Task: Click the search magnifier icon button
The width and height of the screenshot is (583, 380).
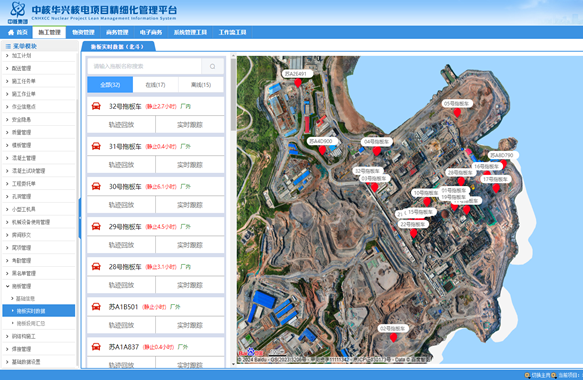Action: tap(212, 67)
